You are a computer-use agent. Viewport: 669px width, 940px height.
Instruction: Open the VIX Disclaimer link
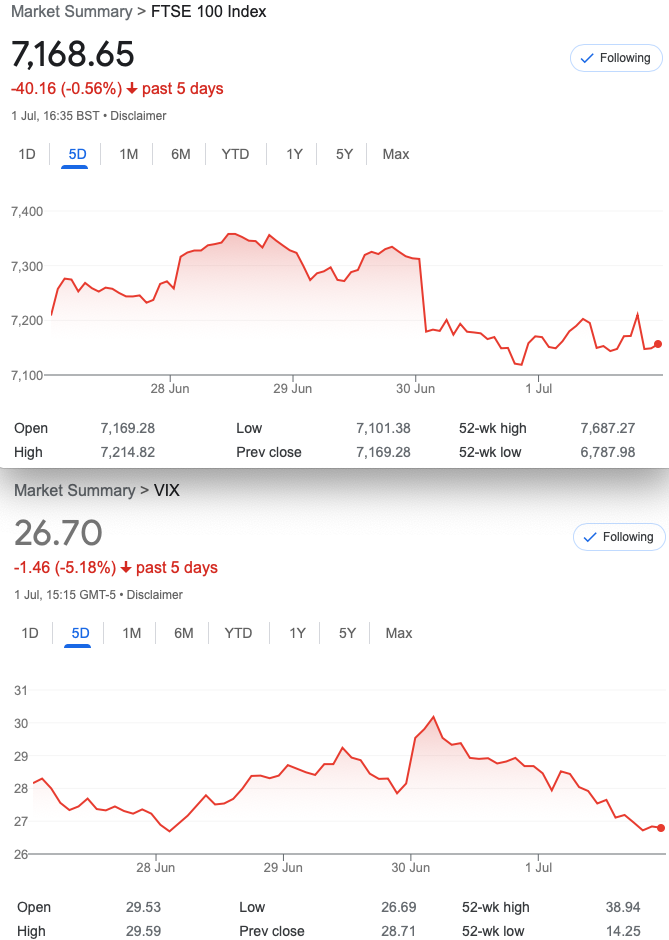click(155, 595)
